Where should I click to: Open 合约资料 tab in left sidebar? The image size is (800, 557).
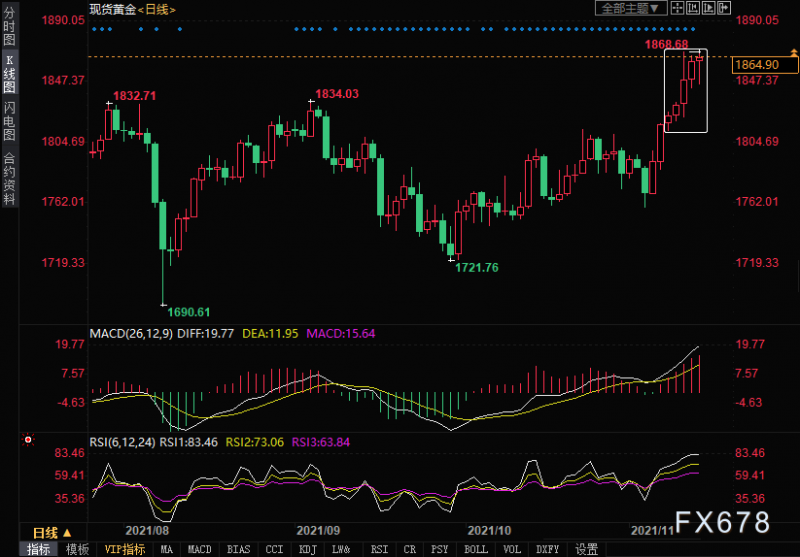pyautogui.click(x=9, y=177)
